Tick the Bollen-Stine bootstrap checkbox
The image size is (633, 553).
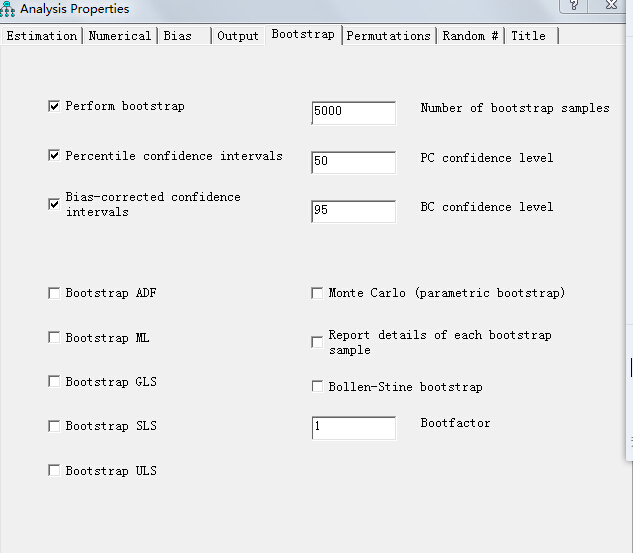317,387
